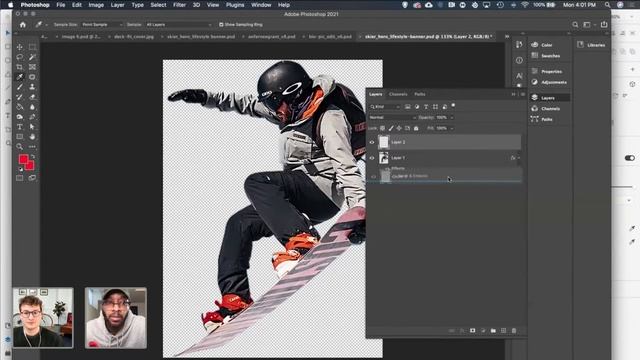The width and height of the screenshot is (640, 360).
Task: Open the Image menu
Action: pyautogui.click(x=96, y=5)
